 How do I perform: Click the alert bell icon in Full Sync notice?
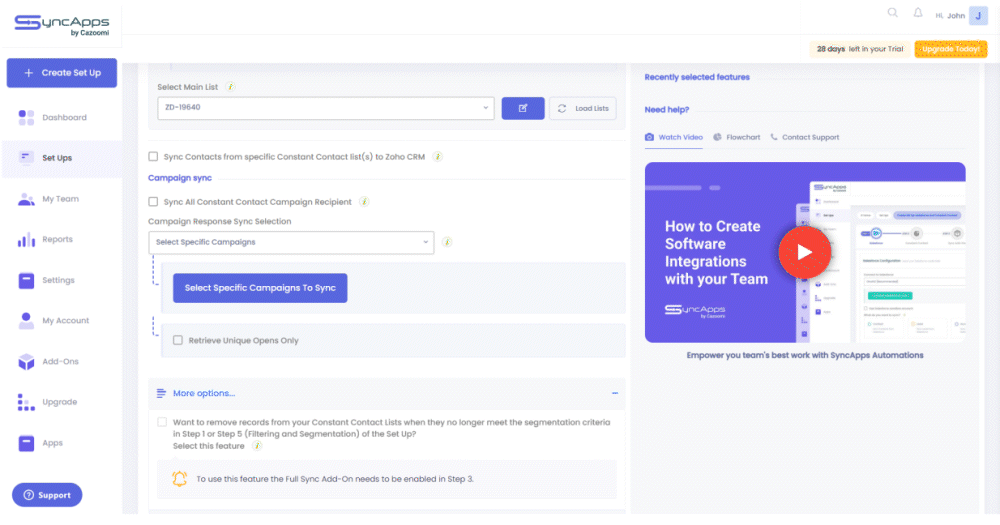tap(180, 478)
